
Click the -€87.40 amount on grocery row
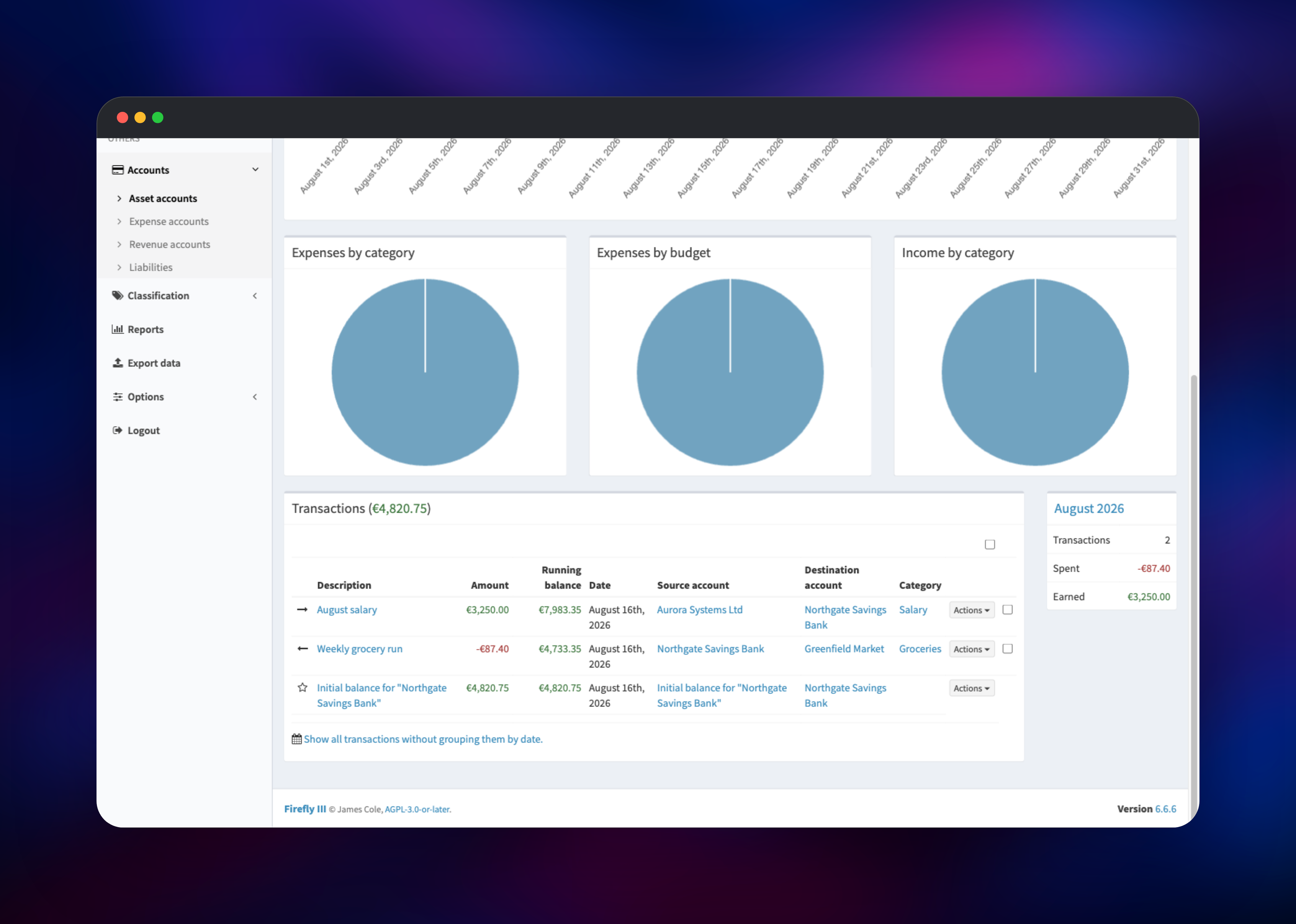(492, 649)
